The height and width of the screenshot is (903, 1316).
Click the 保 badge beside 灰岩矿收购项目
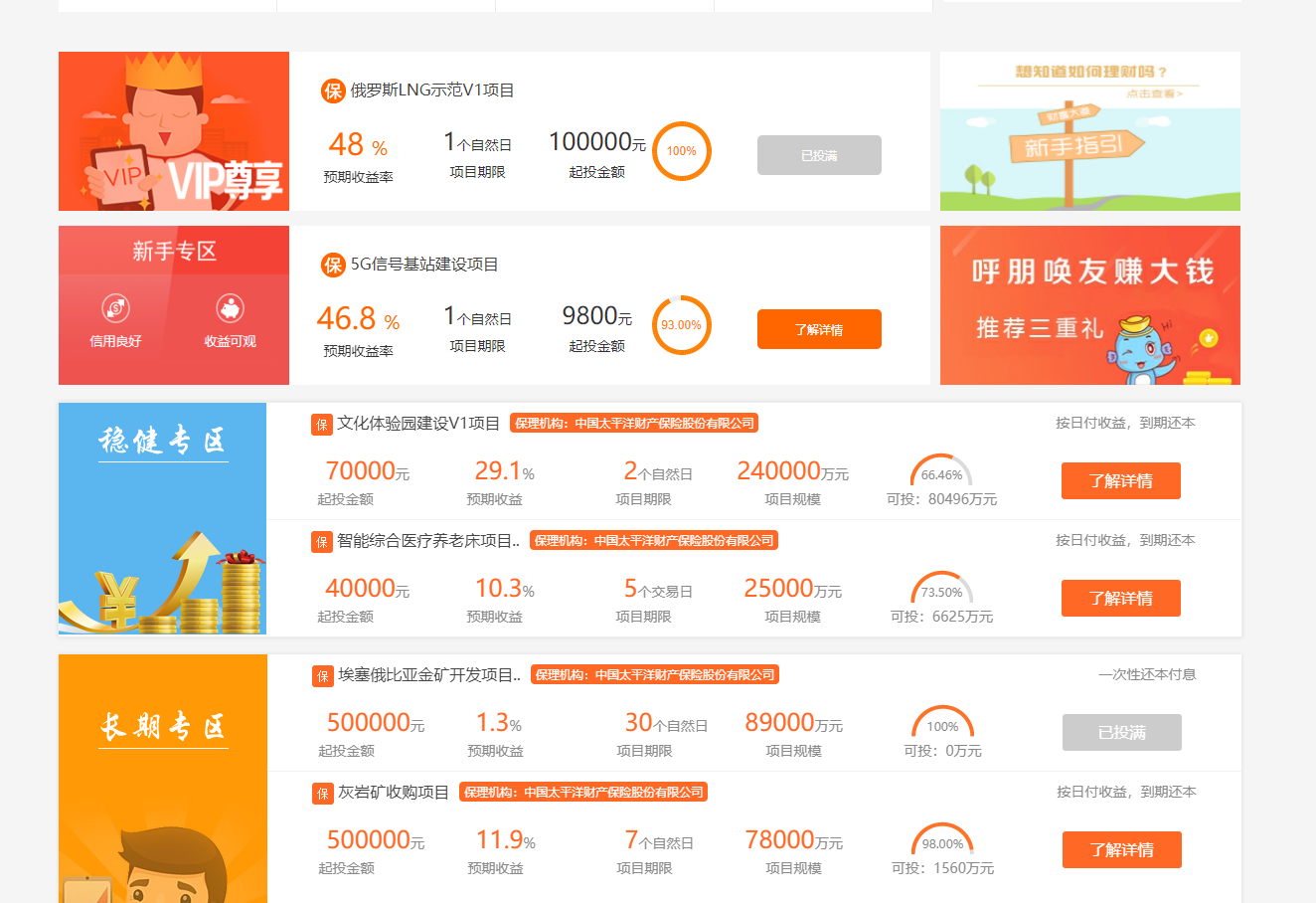pos(323,794)
